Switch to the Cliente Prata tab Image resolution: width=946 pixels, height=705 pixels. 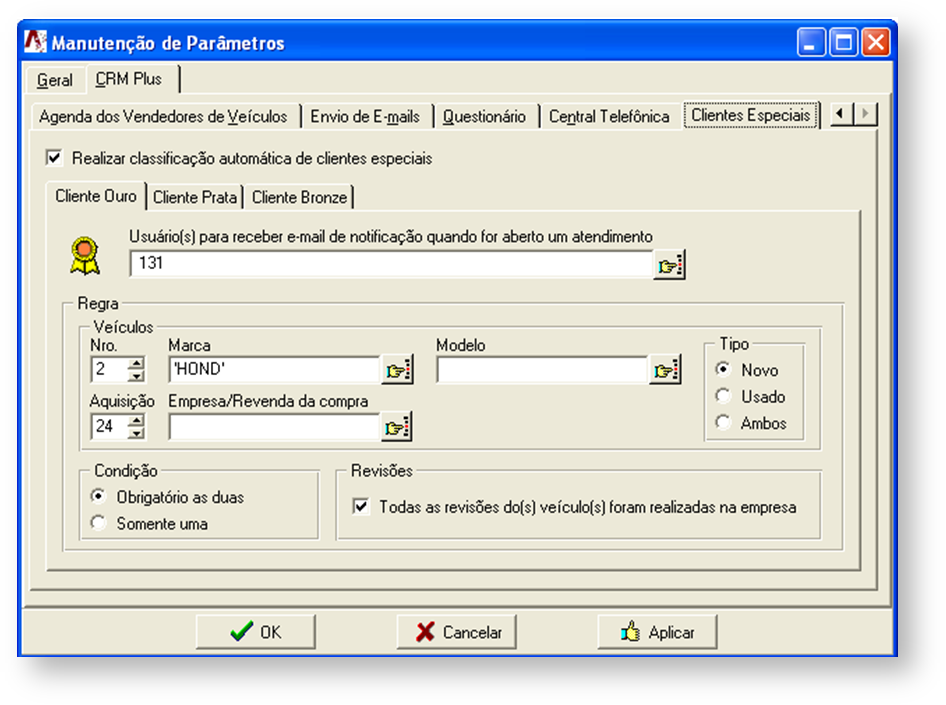click(195, 197)
